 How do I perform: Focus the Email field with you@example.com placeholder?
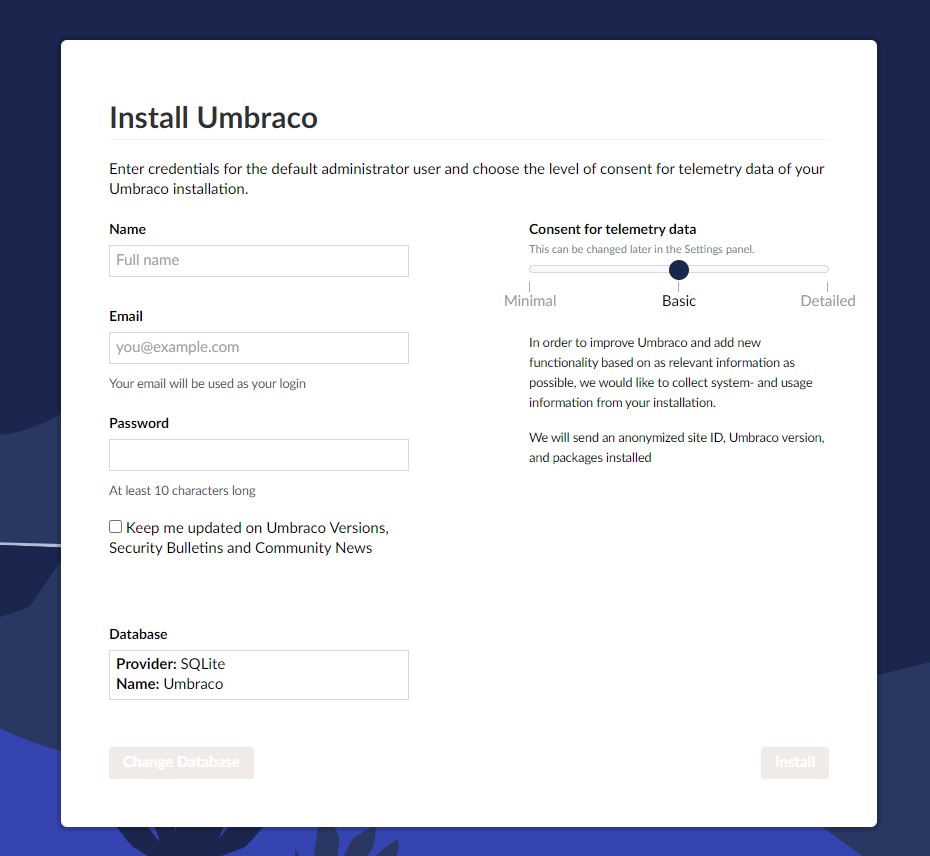(259, 348)
